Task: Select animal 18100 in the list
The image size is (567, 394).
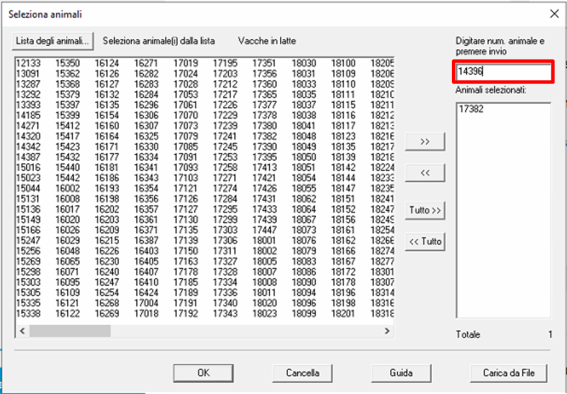Action: point(344,63)
